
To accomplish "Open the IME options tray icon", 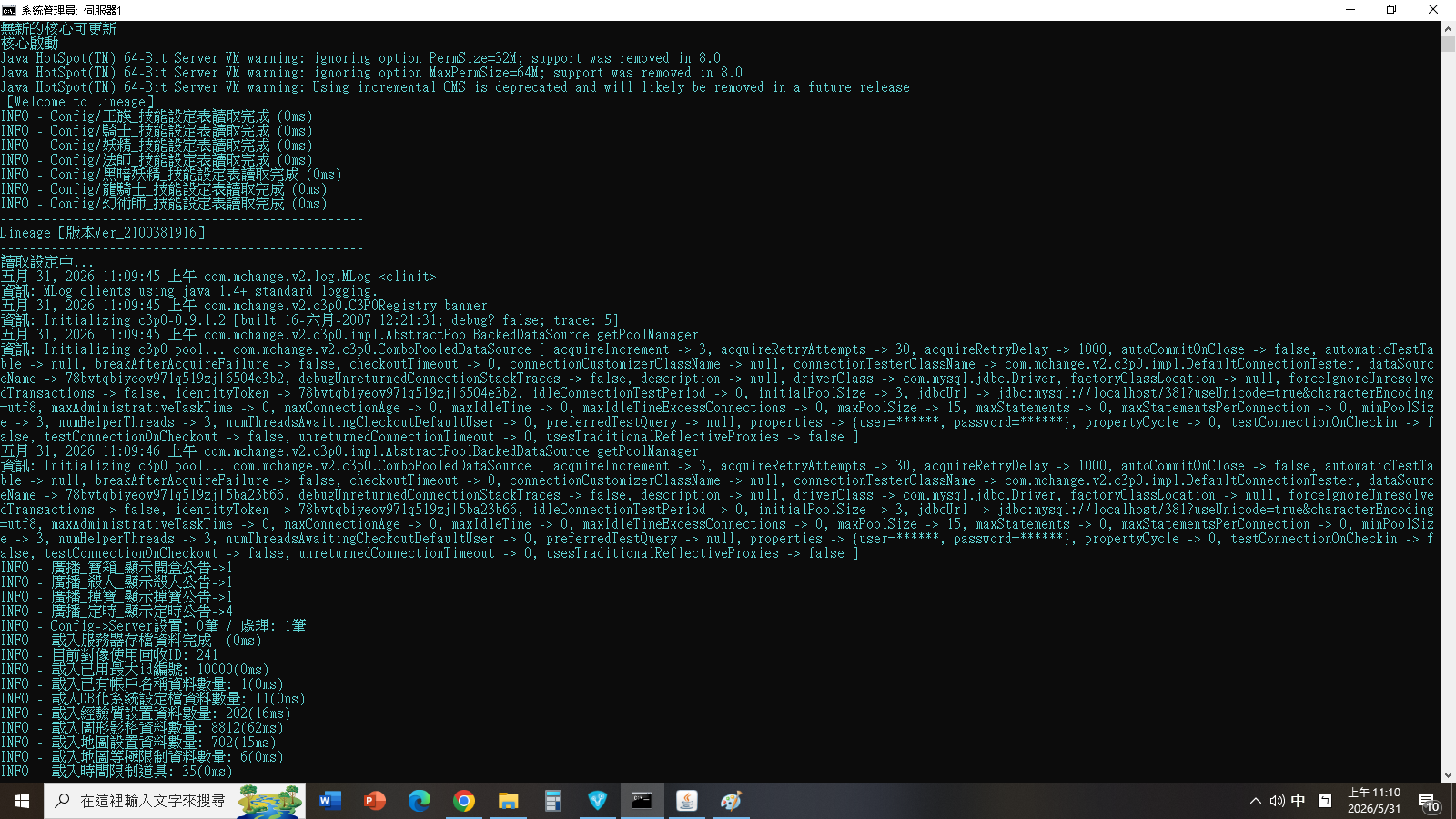I will coord(1325,801).
